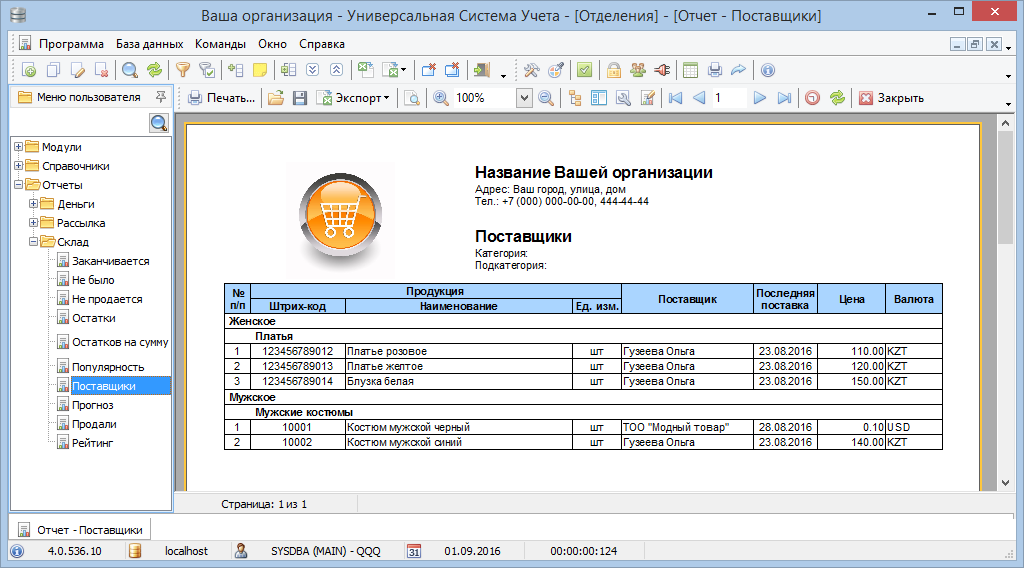Screen dimensions: 1024x568
Task: Open the Экспорт dropdown menu
Action: (353, 98)
